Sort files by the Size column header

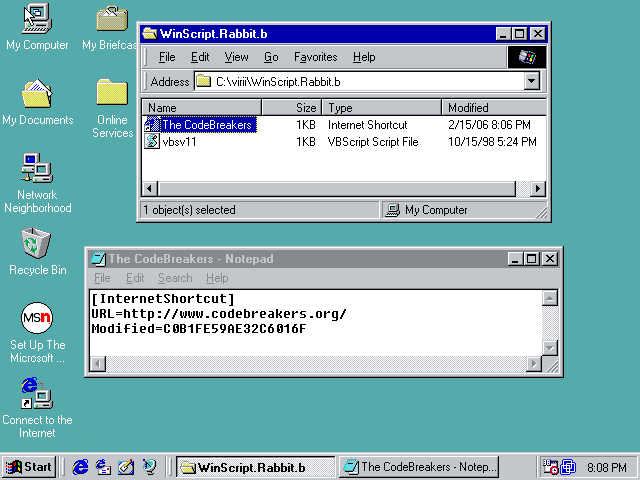[292, 107]
